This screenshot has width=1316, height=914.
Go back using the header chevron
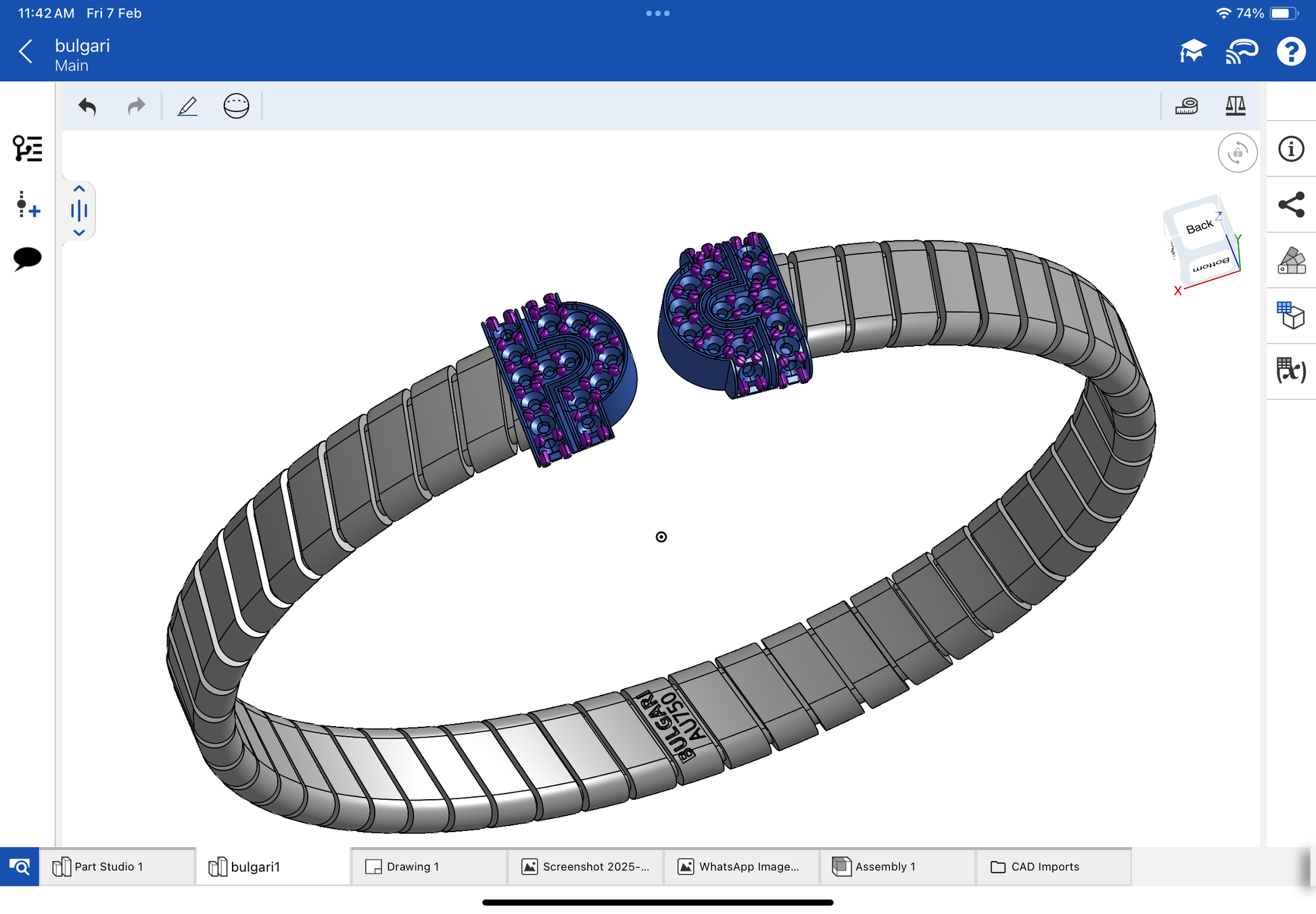coord(26,51)
